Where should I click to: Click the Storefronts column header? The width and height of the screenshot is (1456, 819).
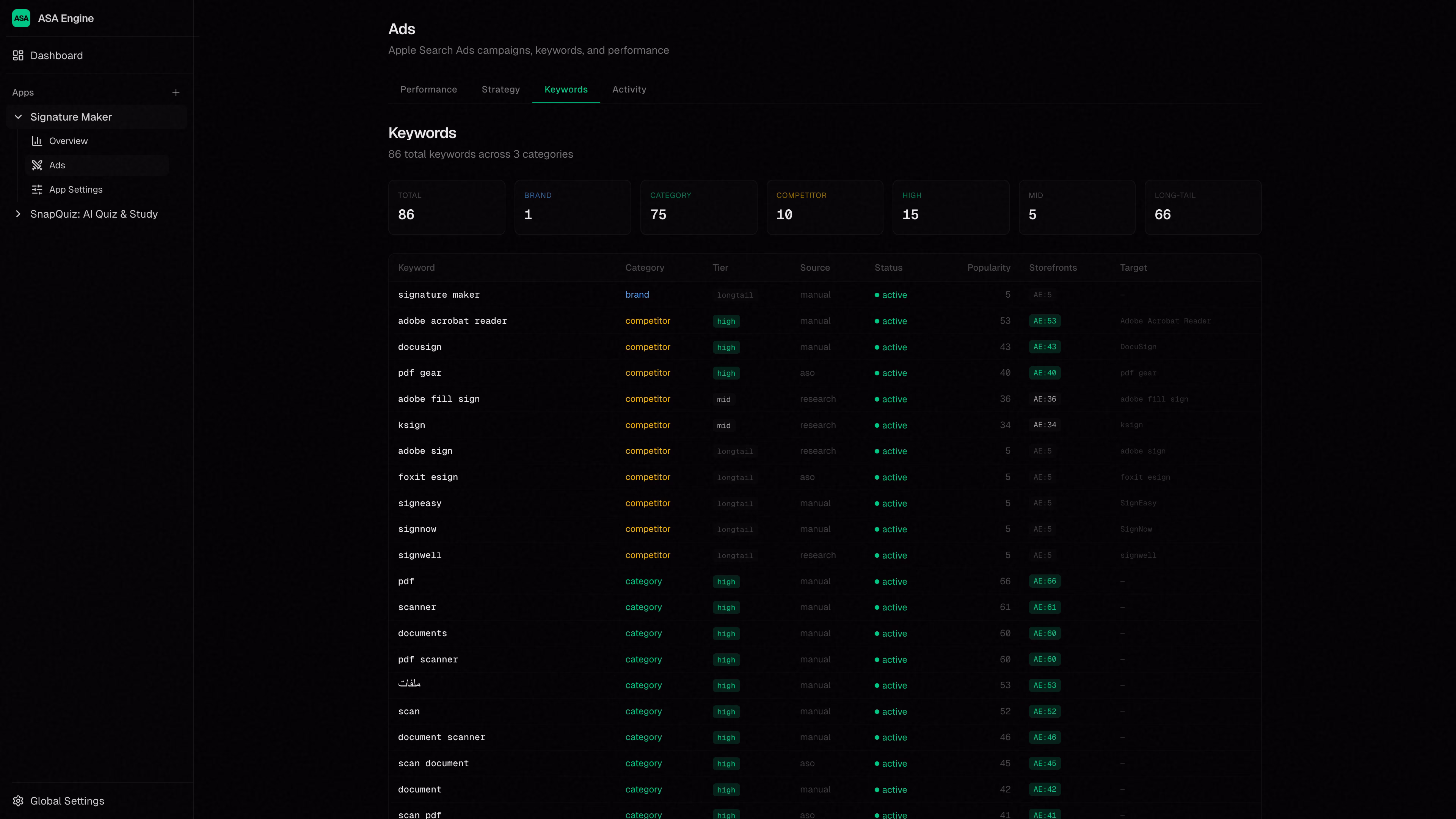point(1053,267)
